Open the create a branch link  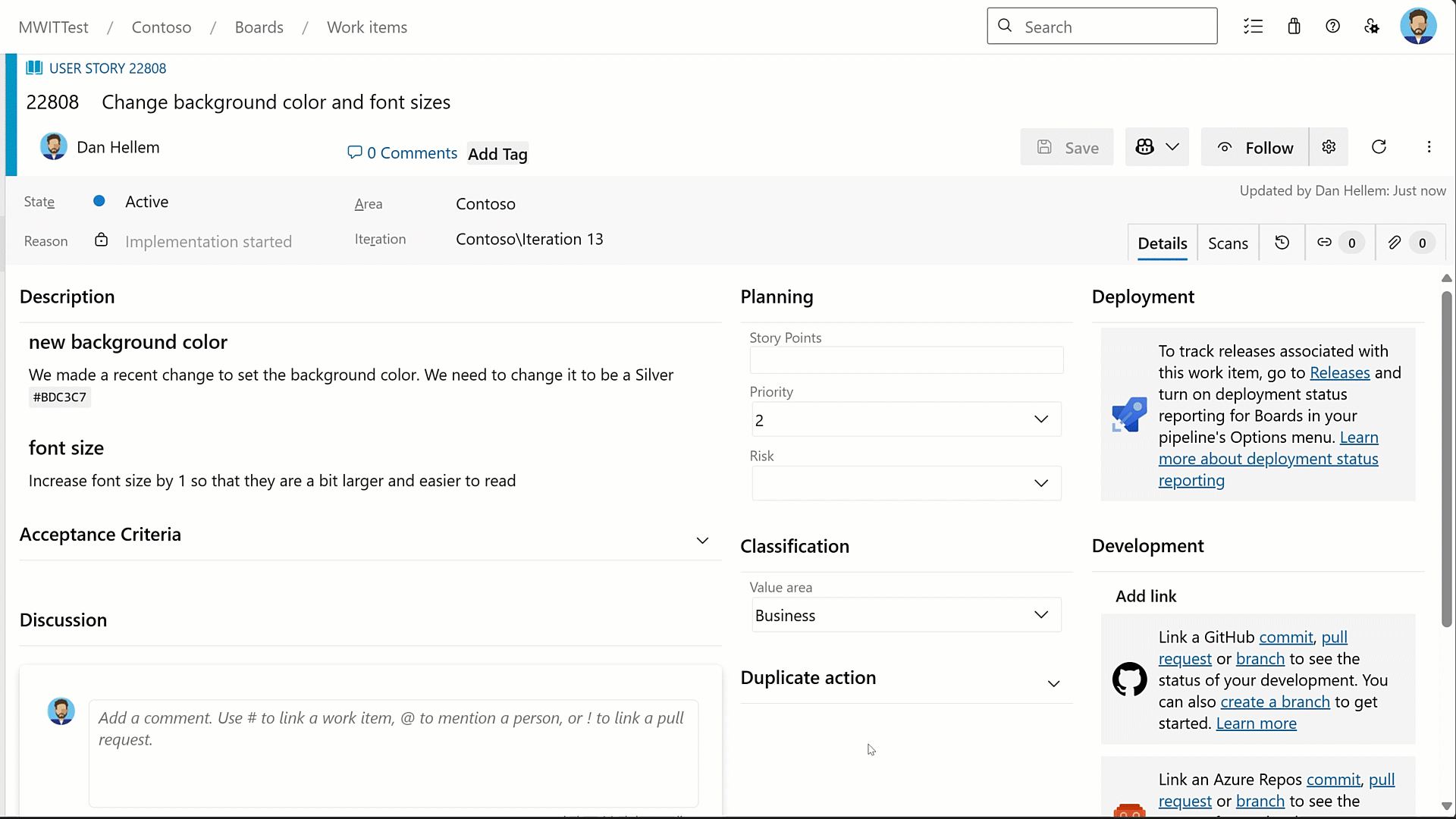click(1275, 701)
